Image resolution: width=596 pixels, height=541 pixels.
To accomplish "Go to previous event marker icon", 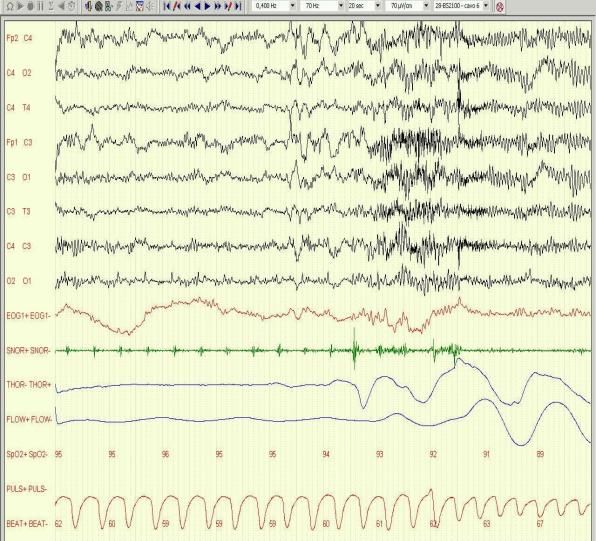I will click(177, 6).
